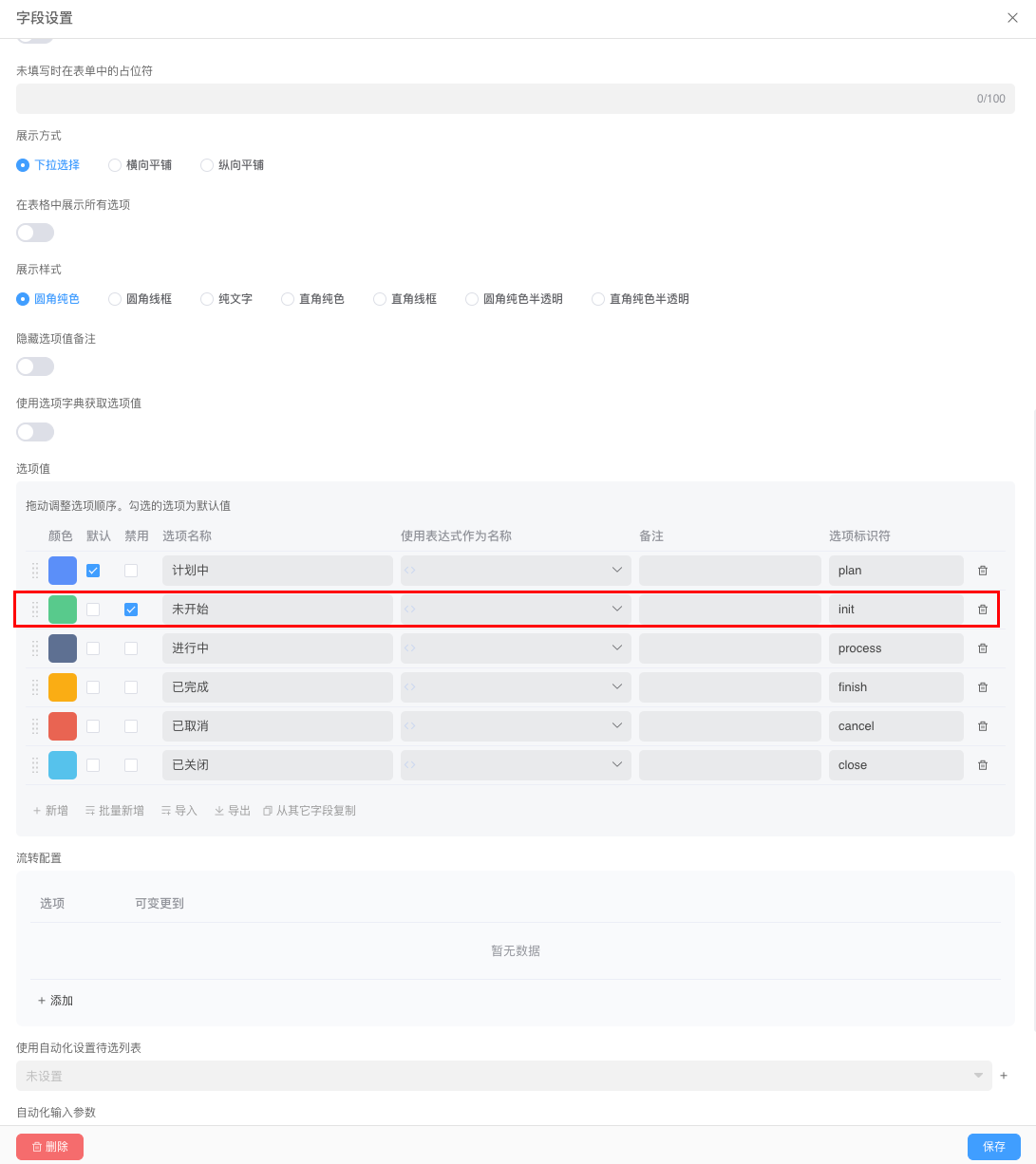The width and height of the screenshot is (1036, 1164).
Task: Open expression dropdown in the 已取消 row
Action: tap(616, 726)
